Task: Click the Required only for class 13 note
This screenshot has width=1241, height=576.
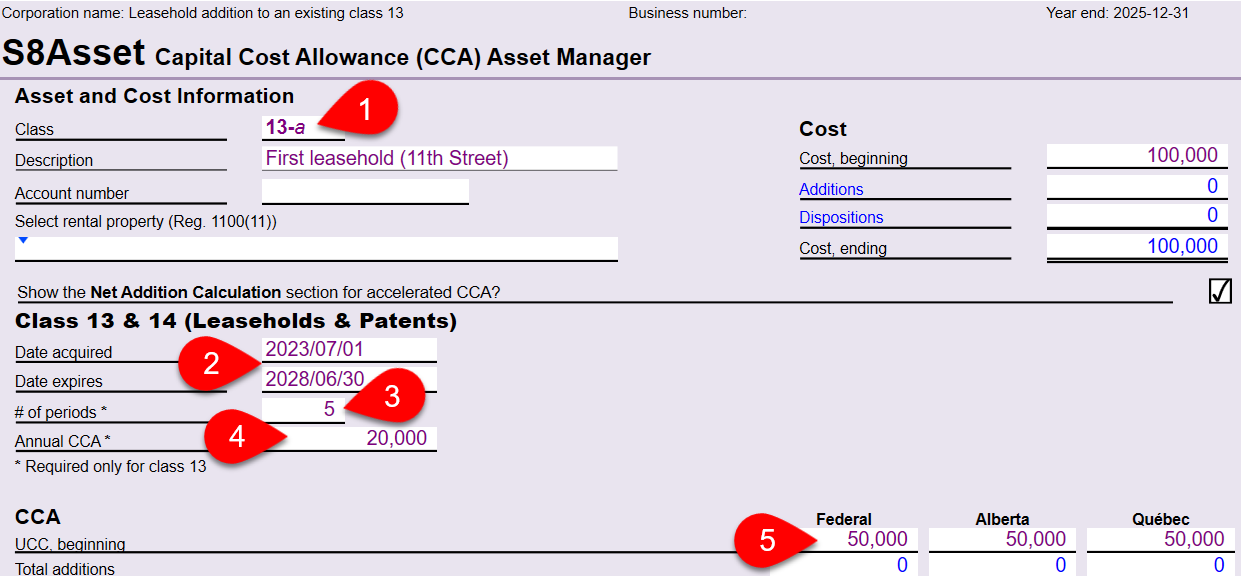Action: pos(111,466)
